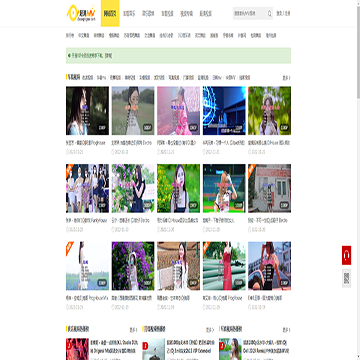
Task: Focus the header search input field
Action: [x=250, y=14]
